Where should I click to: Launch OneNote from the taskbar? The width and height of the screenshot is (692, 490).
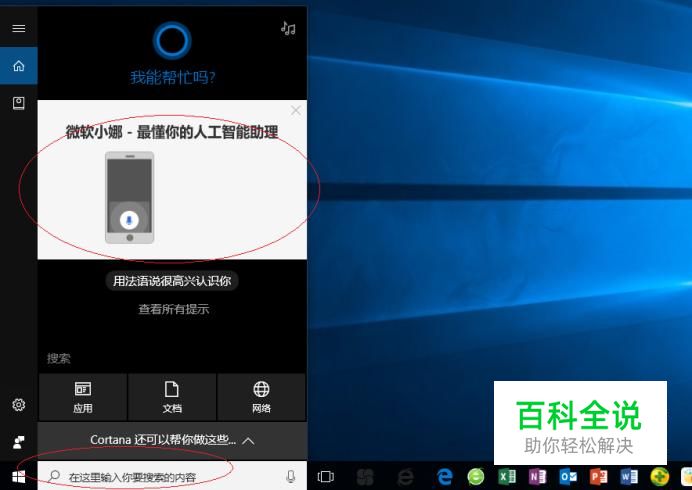click(538, 477)
